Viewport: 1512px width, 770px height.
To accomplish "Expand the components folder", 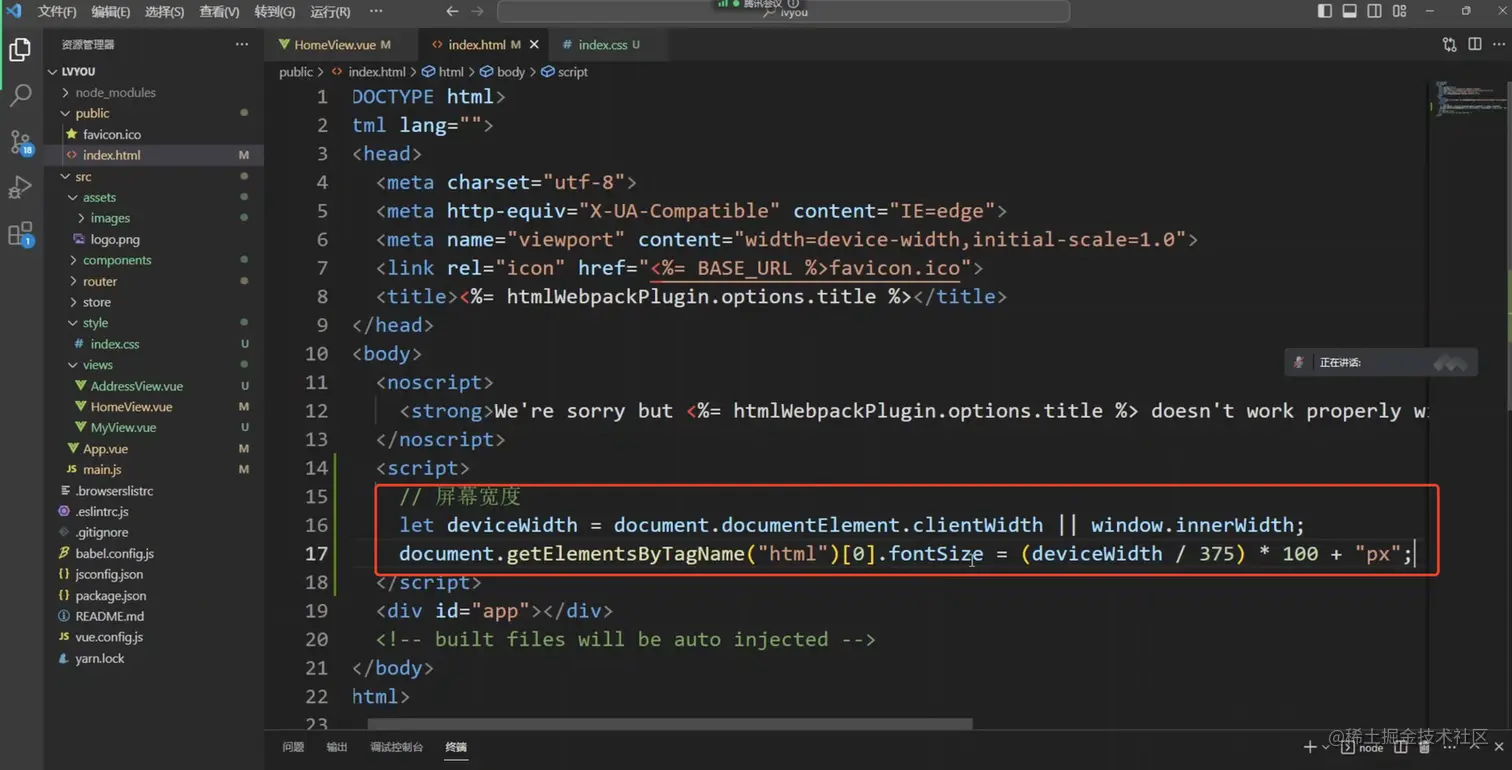I will [154, 260].
